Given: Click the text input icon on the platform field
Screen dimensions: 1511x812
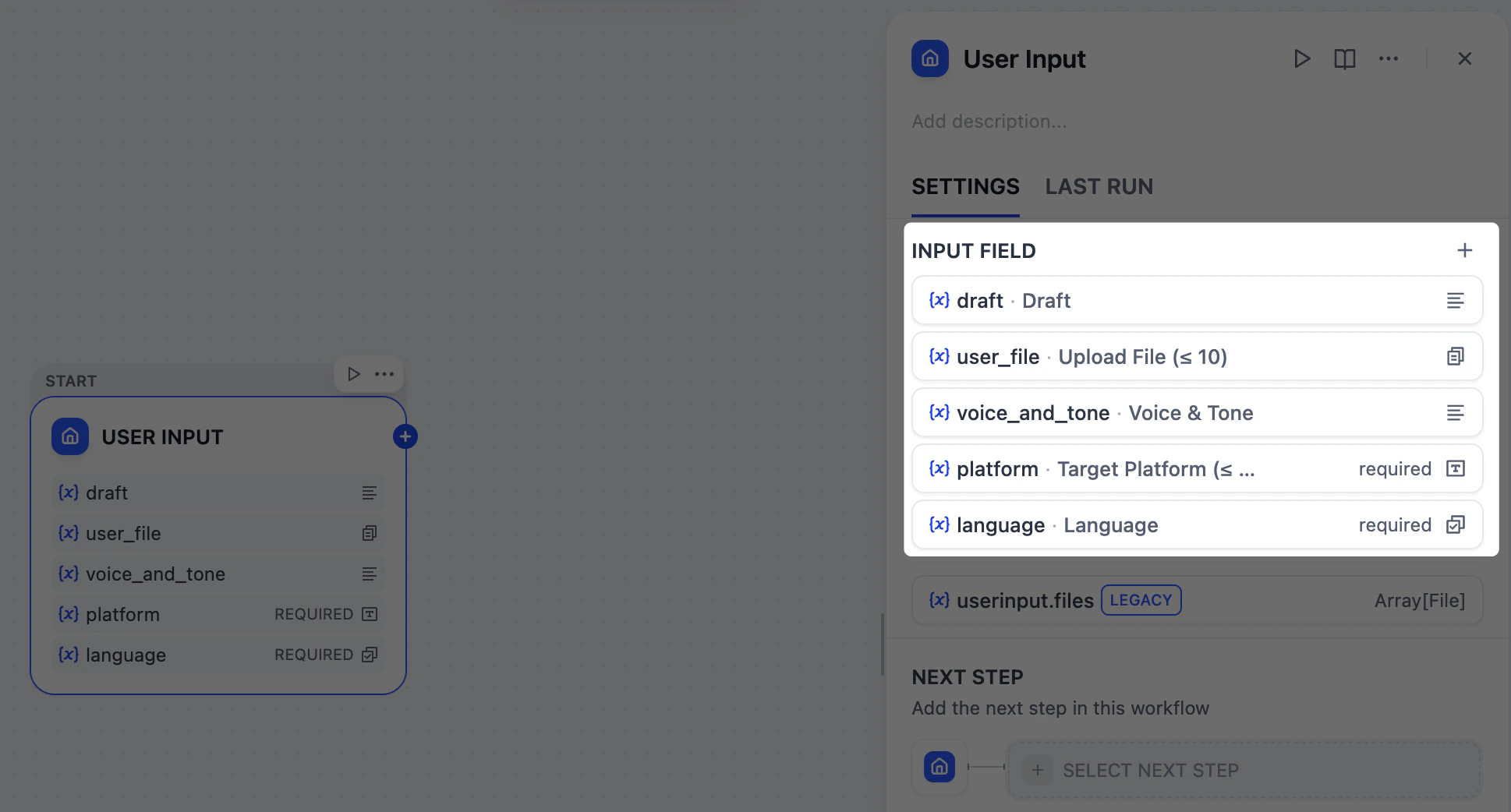Looking at the screenshot, I should [x=1455, y=468].
